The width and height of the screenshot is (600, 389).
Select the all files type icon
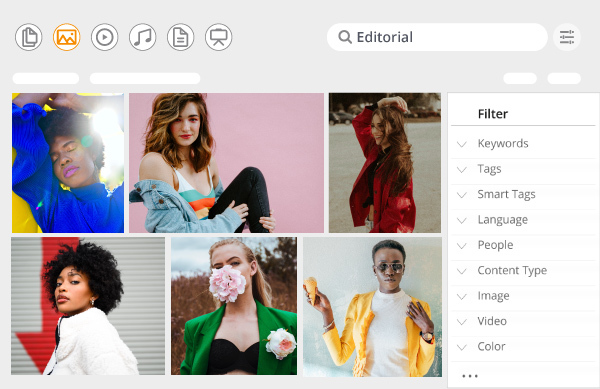coord(29,37)
